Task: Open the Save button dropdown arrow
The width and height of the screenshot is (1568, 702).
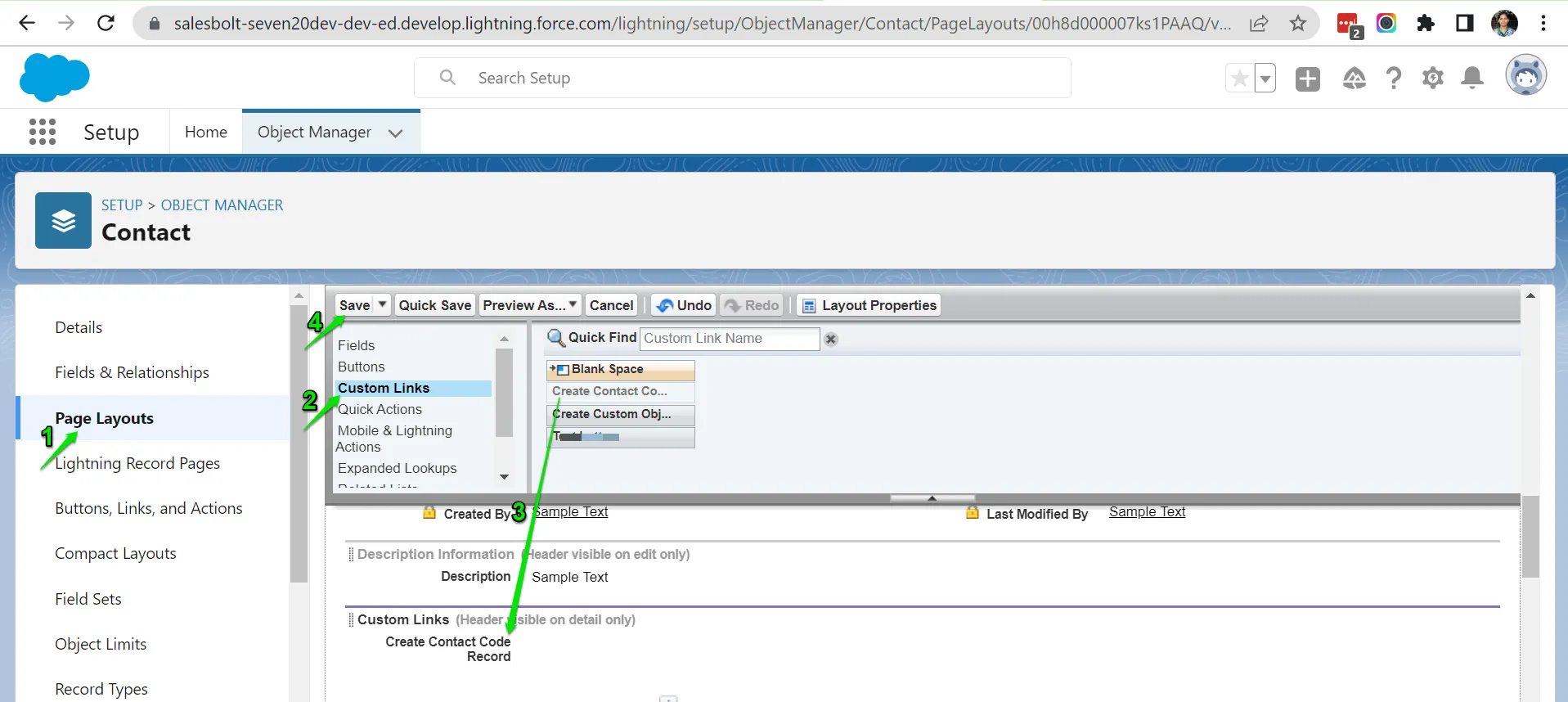Action: pos(382,304)
